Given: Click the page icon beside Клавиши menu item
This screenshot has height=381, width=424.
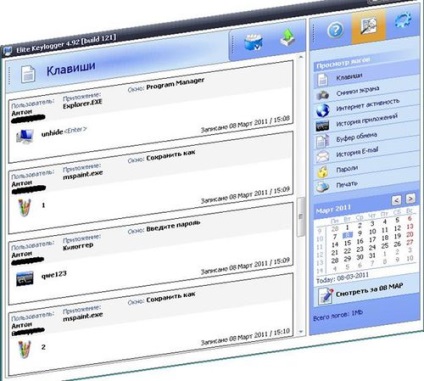Looking at the screenshot, I should point(322,79).
